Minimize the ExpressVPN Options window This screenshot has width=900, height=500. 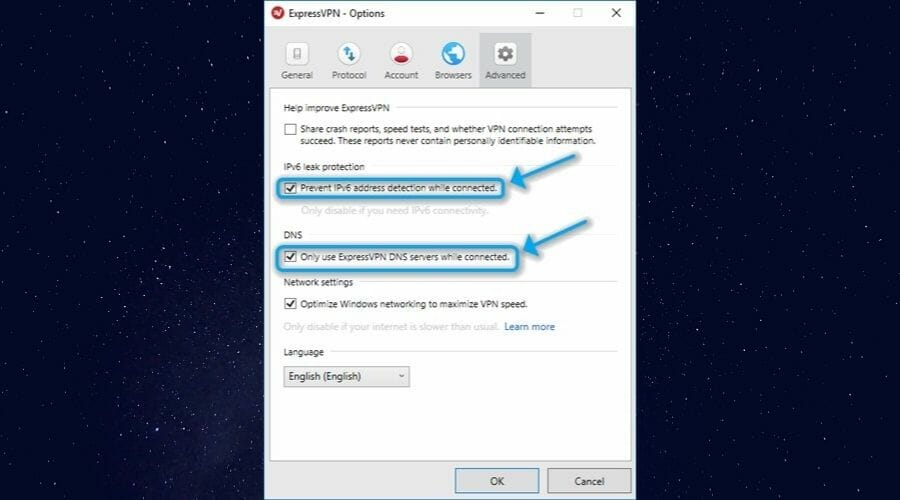pos(540,13)
